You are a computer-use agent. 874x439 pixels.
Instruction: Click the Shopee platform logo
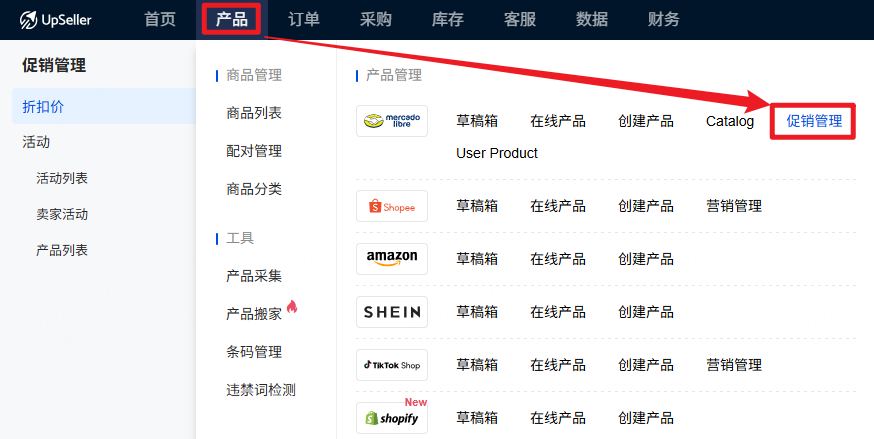tap(391, 206)
